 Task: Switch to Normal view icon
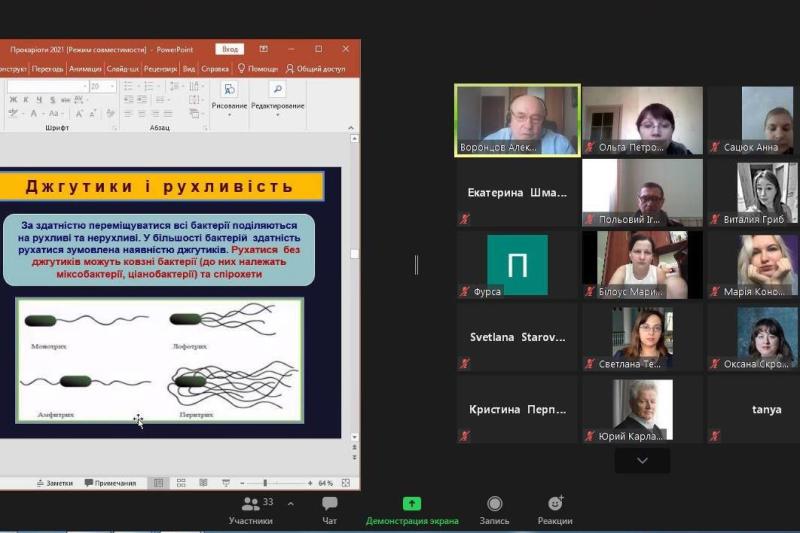point(159,483)
